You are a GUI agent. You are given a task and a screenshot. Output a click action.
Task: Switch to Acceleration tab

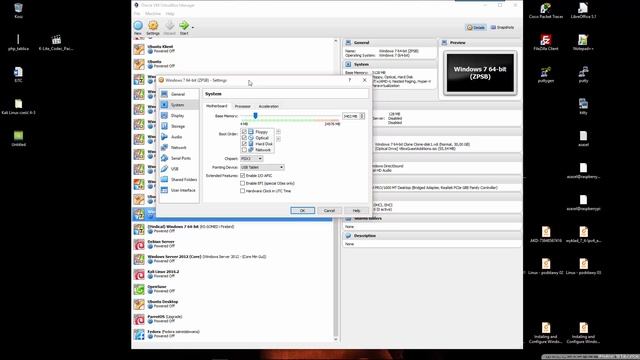[269, 107]
